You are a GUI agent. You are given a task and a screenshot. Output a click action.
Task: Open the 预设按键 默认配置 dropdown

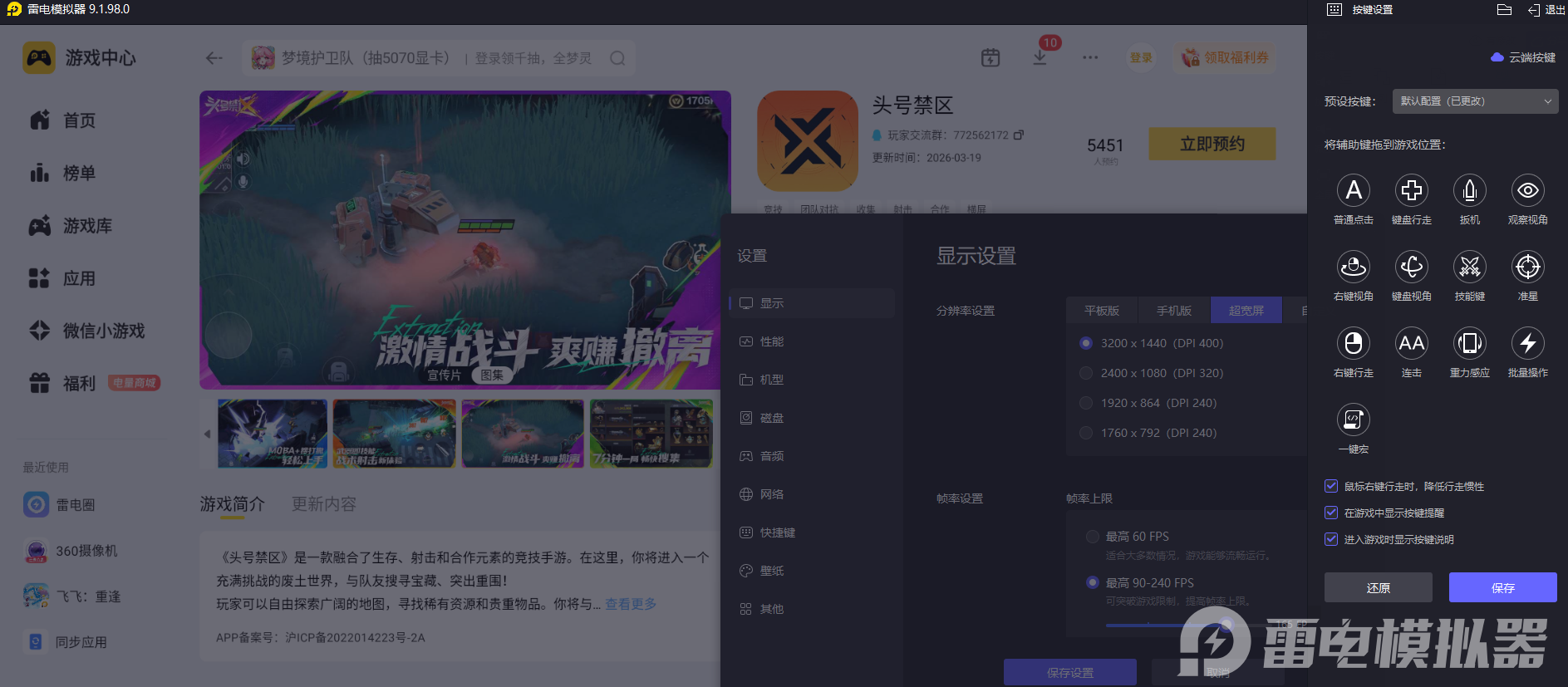click(x=1475, y=101)
